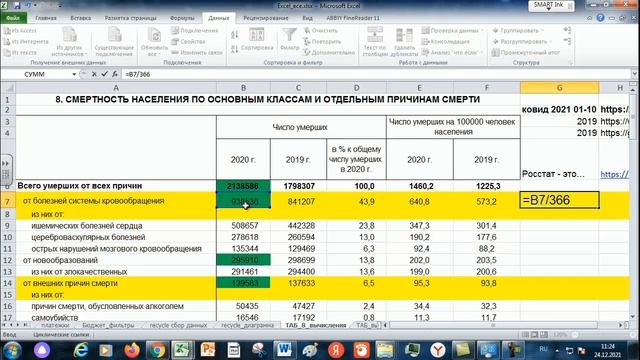The width and height of the screenshot is (640, 360).
Task: Click the formula bar showing =B7/366
Action: pos(376,74)
